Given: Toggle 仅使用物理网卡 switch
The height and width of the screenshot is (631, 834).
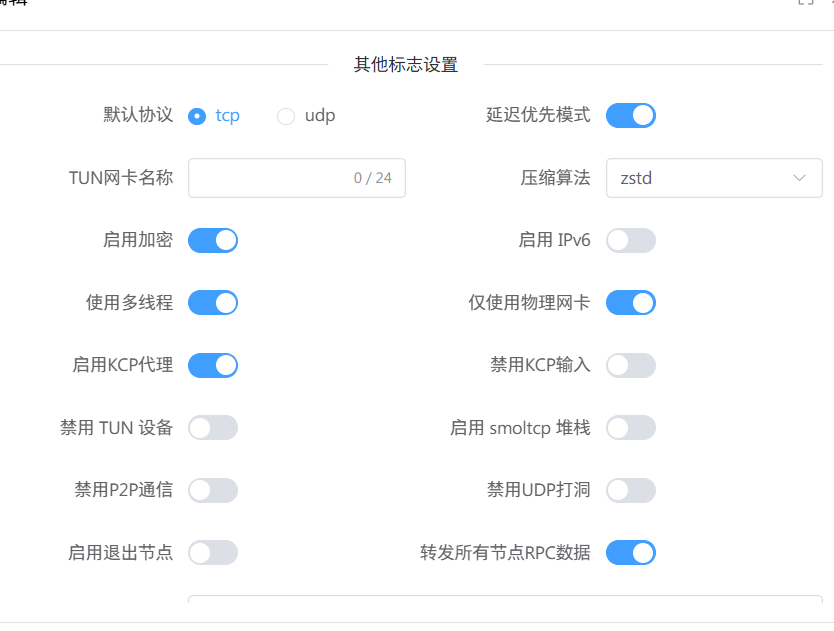Looking at the screenshot, I should coord(630,302).
